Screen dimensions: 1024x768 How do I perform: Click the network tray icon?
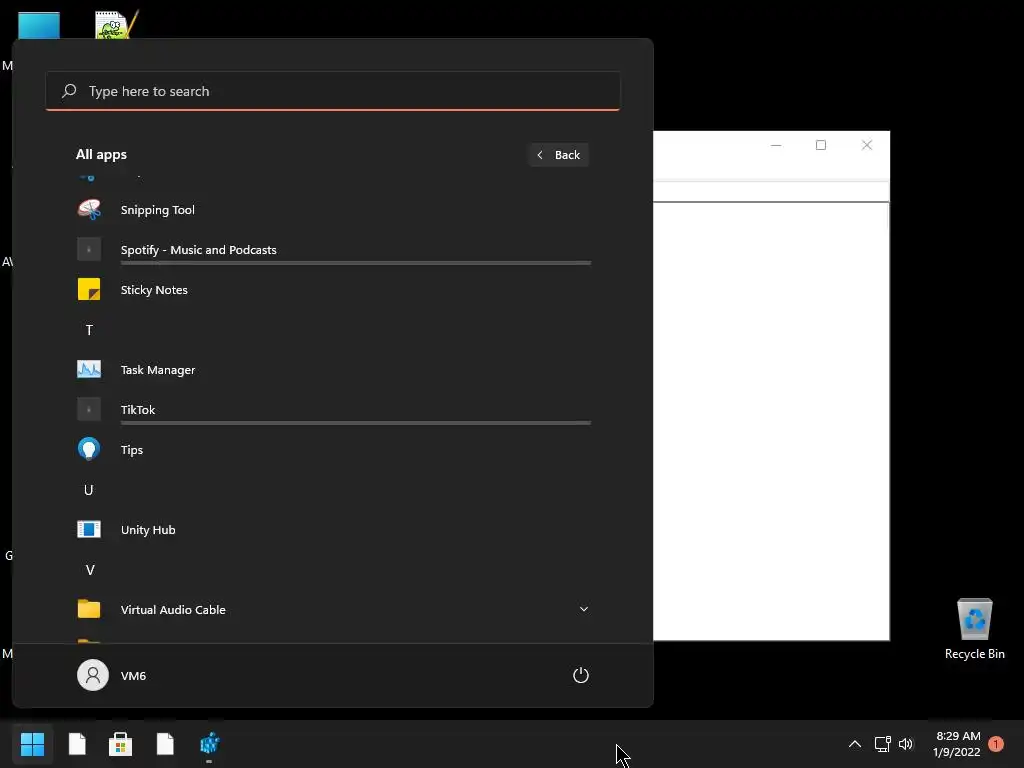click(x=882, y=744)
